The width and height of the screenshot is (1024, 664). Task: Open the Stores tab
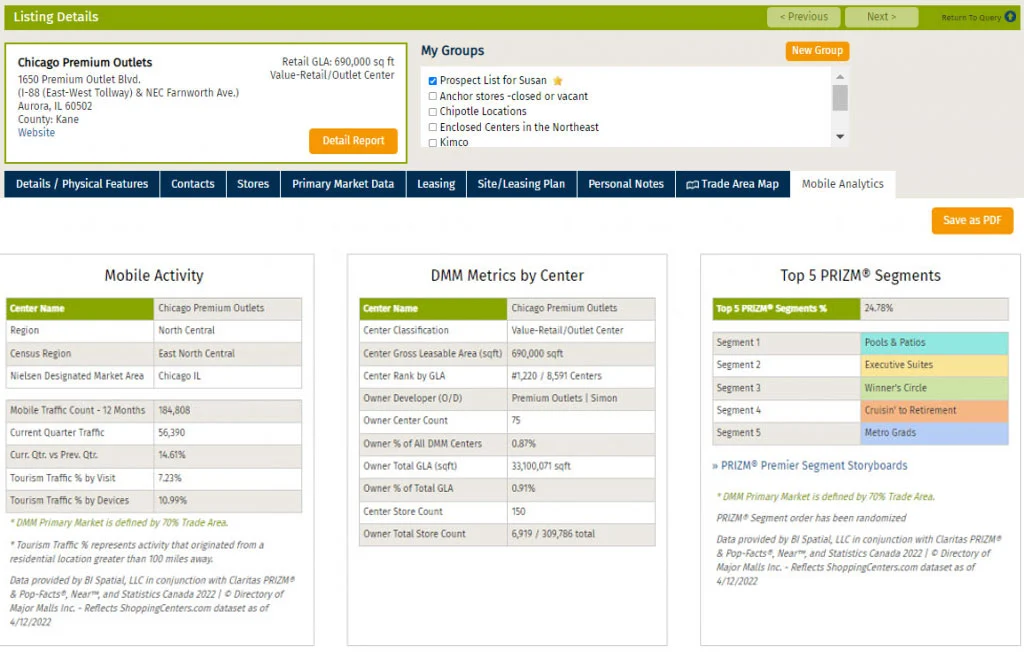point(253,184)
